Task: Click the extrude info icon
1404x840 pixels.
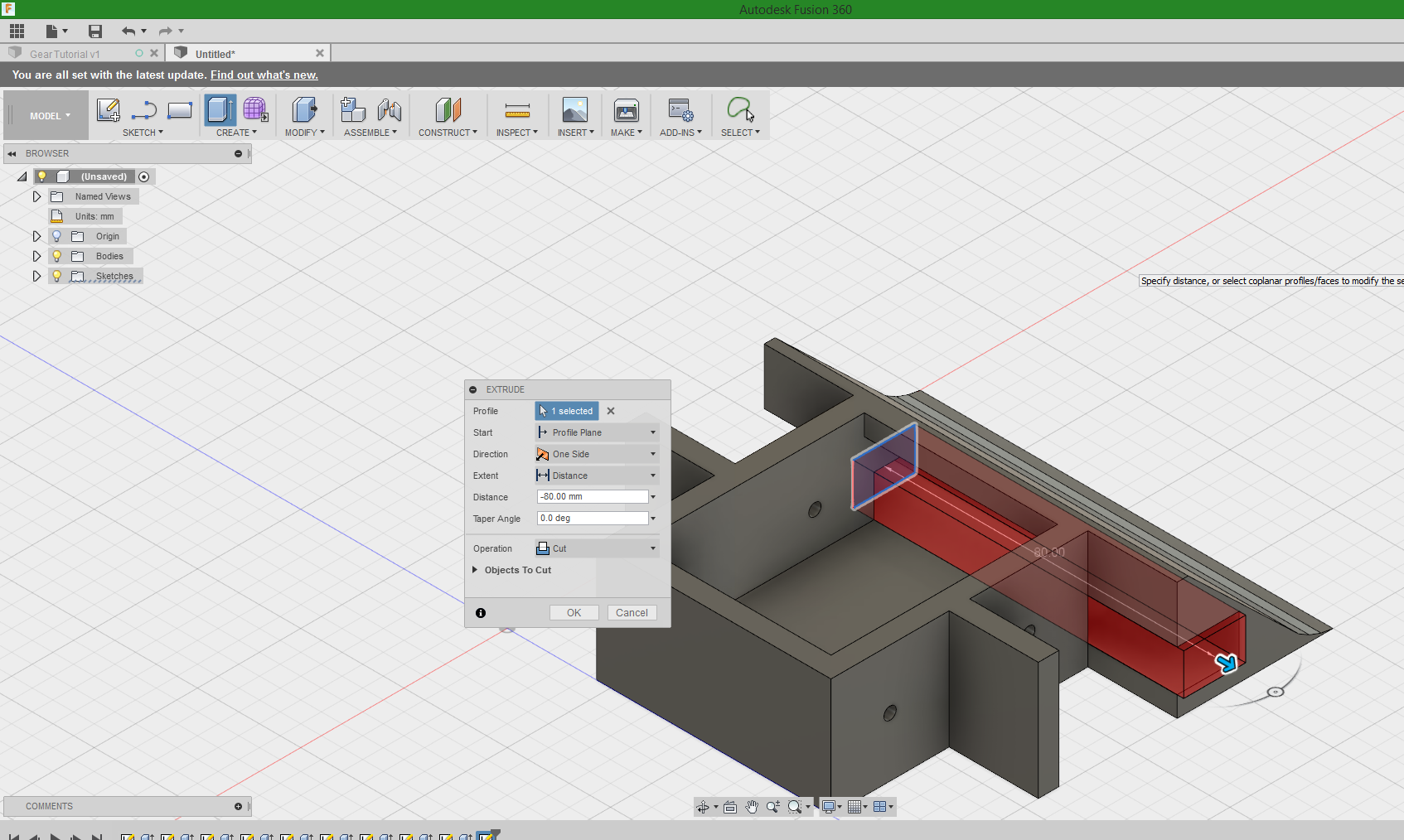Action: pyautogui.click(x=481, y=613)
